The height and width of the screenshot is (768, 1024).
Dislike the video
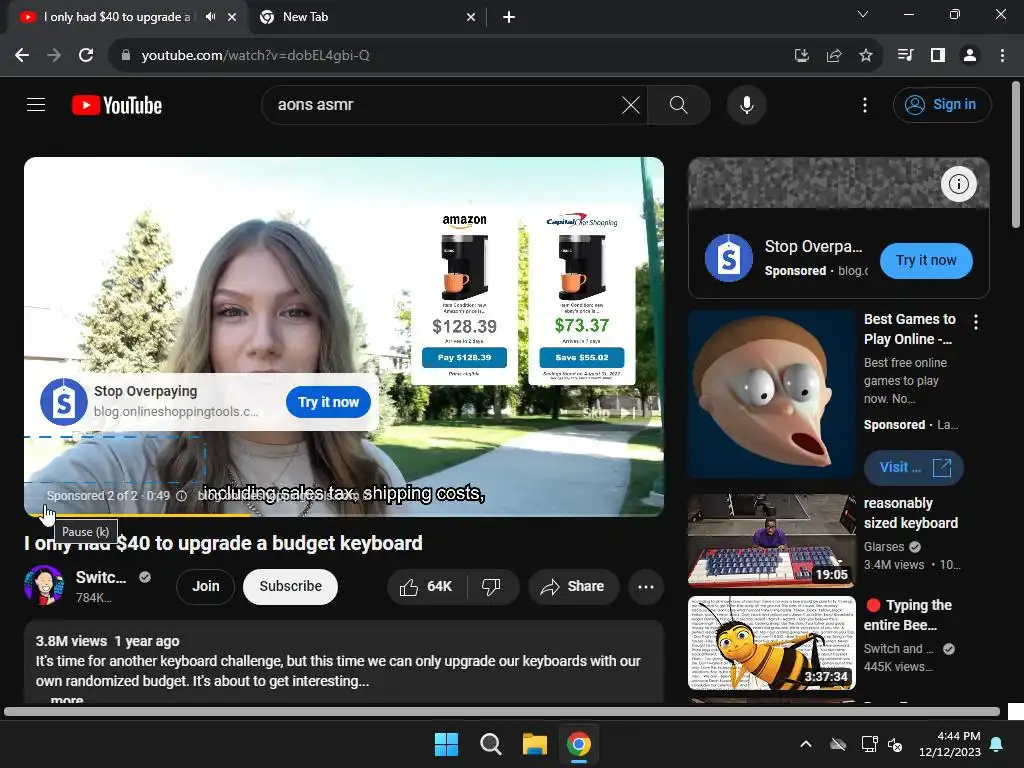[492, 586]
